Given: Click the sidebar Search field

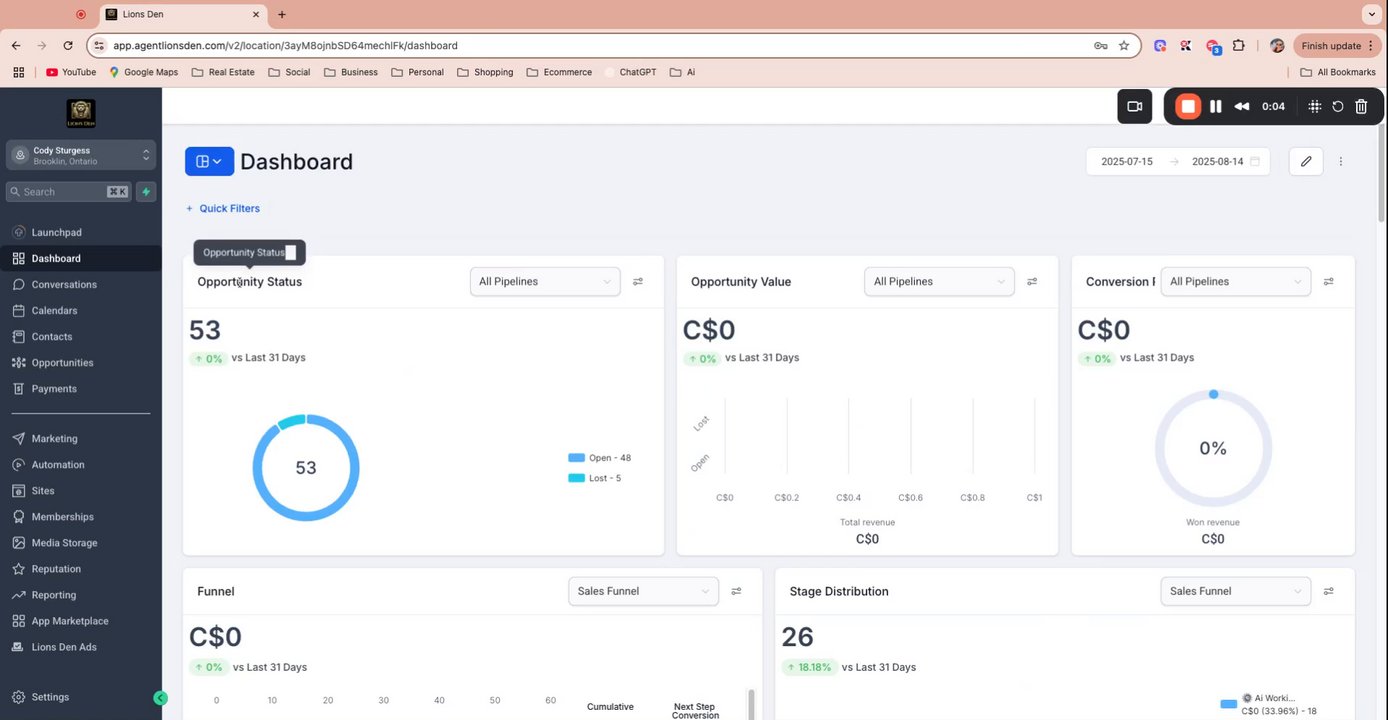Looking at the screenshot, I should [68, 192].
